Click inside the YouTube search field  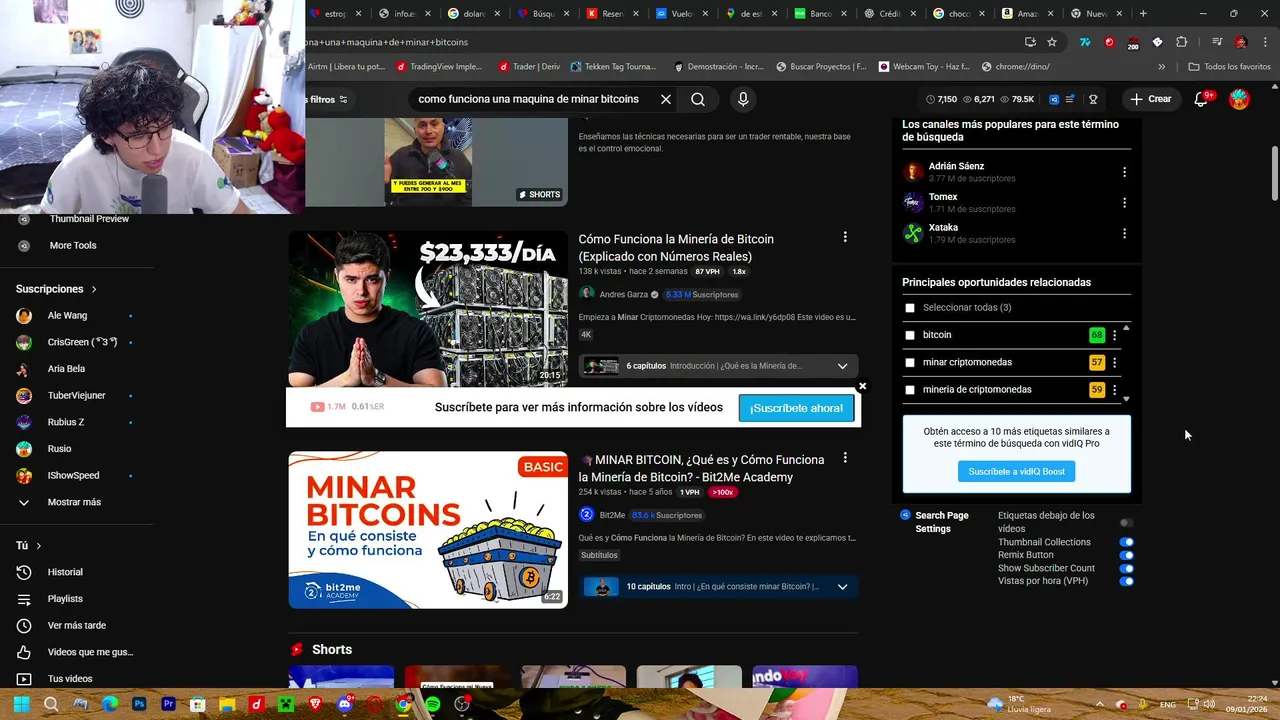click(x=528, y=99)
